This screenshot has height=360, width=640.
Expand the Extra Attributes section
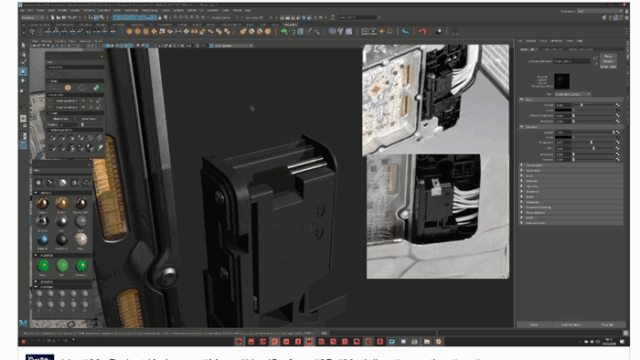point(571,223)
